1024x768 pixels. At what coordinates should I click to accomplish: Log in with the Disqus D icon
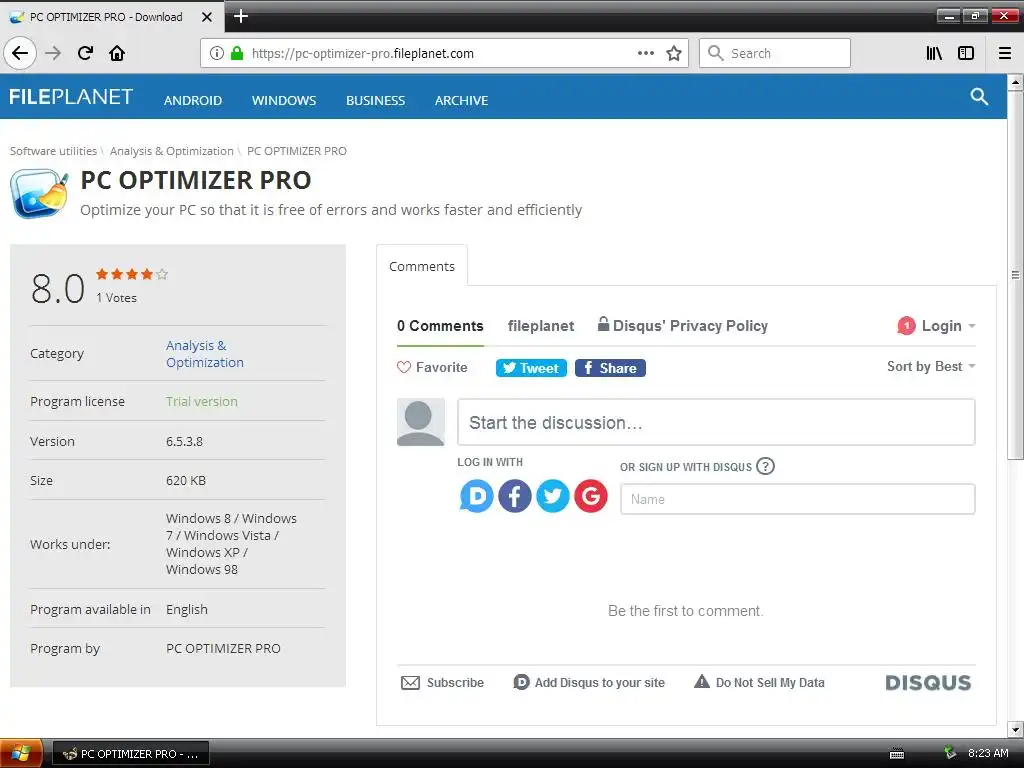click(x=477, y=496)
